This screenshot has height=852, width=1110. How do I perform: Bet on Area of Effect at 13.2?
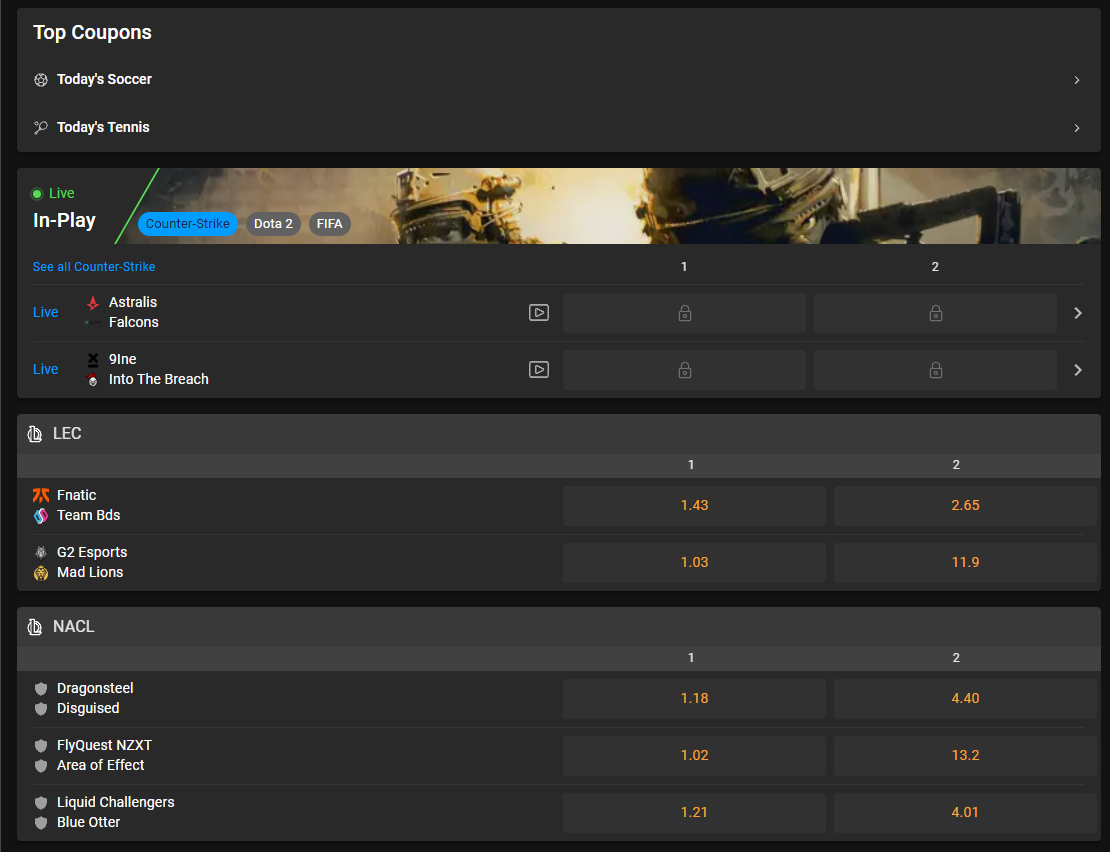965,756
